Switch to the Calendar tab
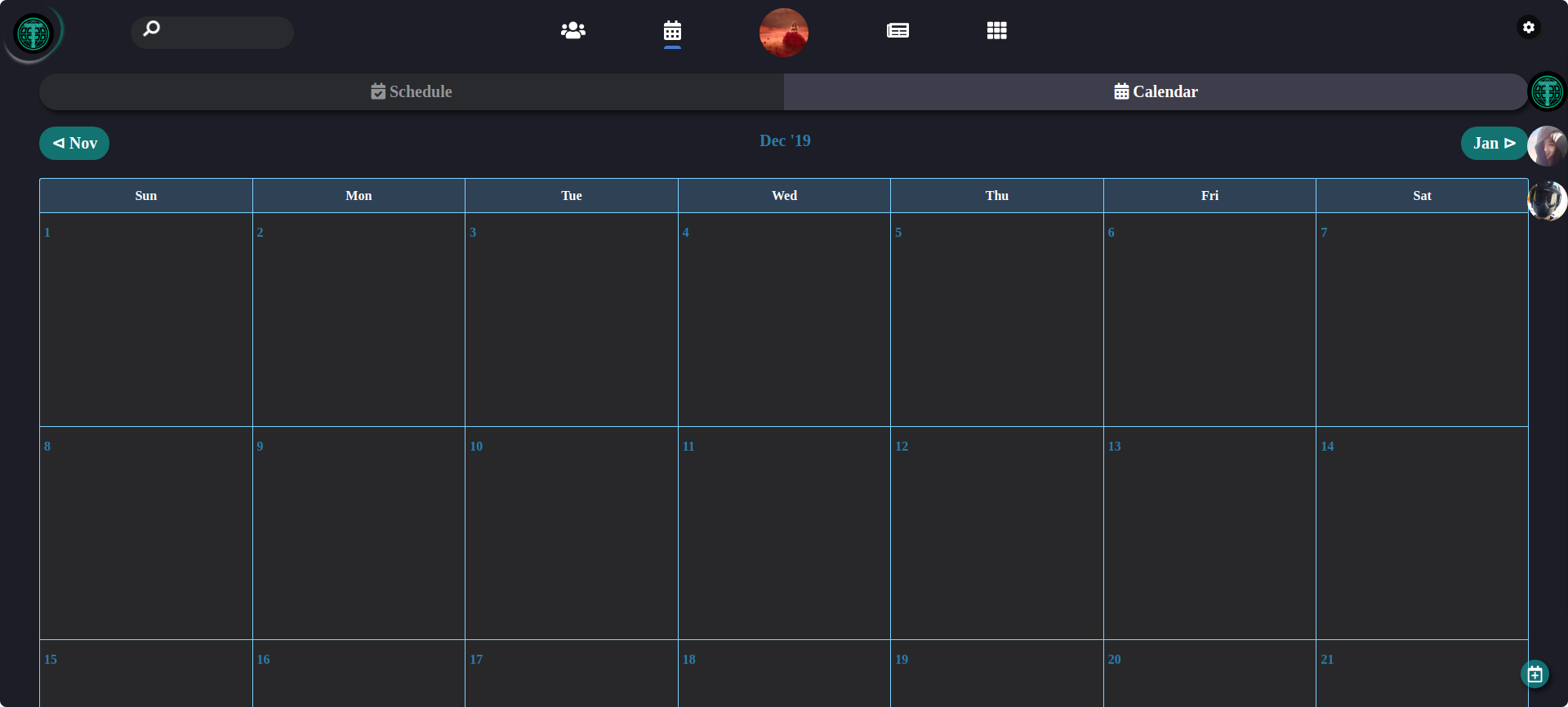The height and width of the screenshot is (707, 1568). pyautogui.click(x=1156, y=91)
